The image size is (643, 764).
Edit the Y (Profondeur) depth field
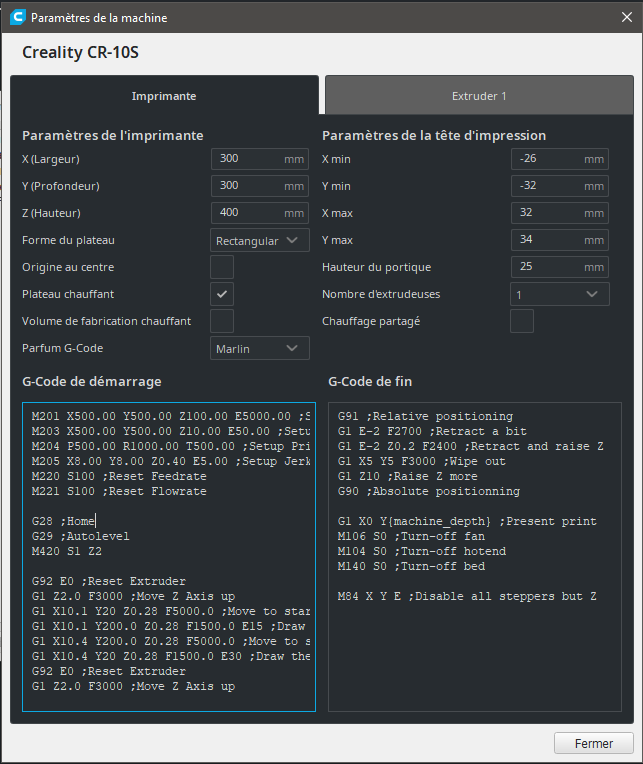point(260,186)
